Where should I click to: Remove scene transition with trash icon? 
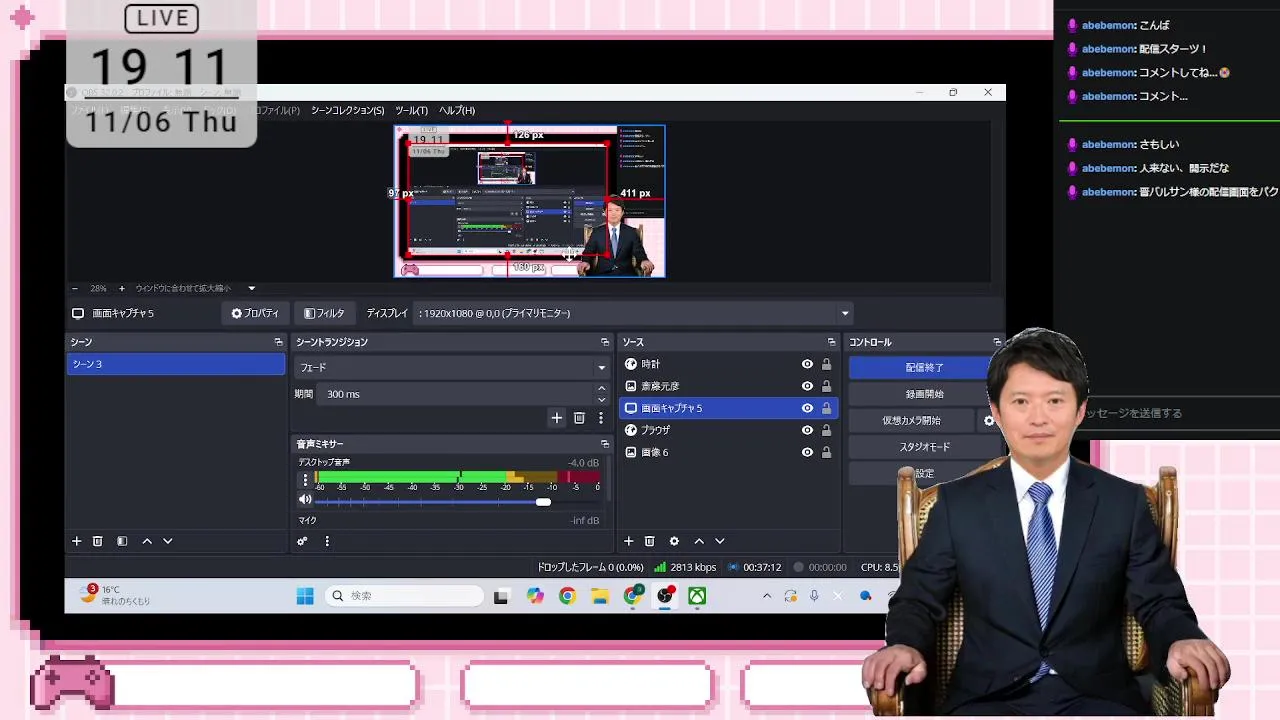(579, 418)
